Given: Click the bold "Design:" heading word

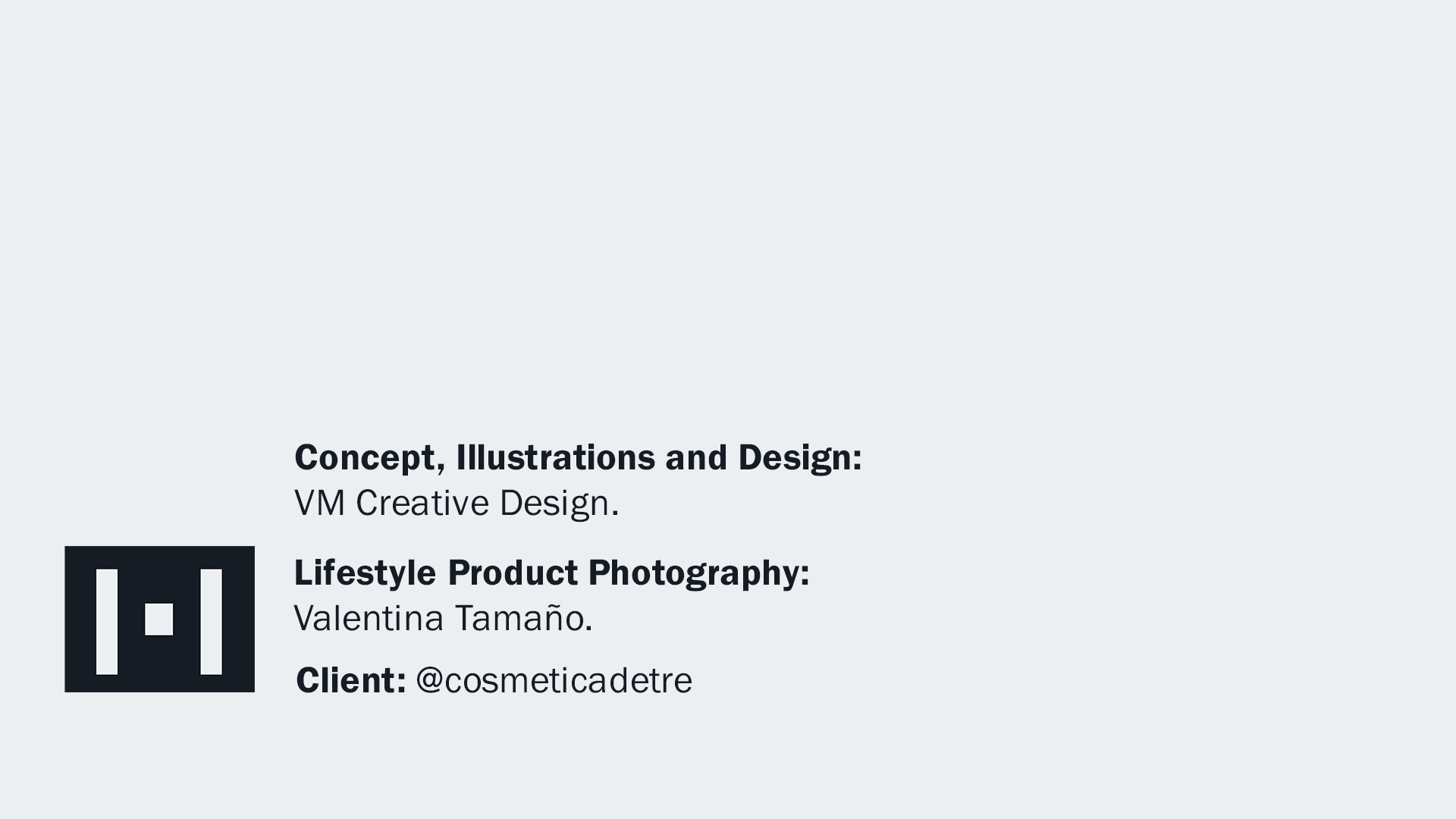Looking at the screenshot, I should pos(799,457).
